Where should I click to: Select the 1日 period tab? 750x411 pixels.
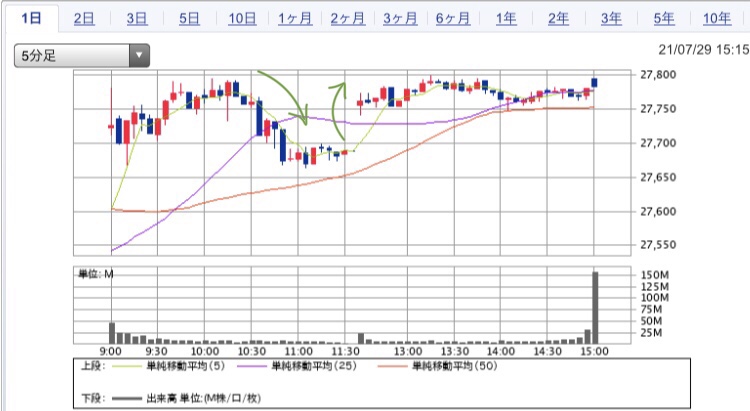coord(32,18)
